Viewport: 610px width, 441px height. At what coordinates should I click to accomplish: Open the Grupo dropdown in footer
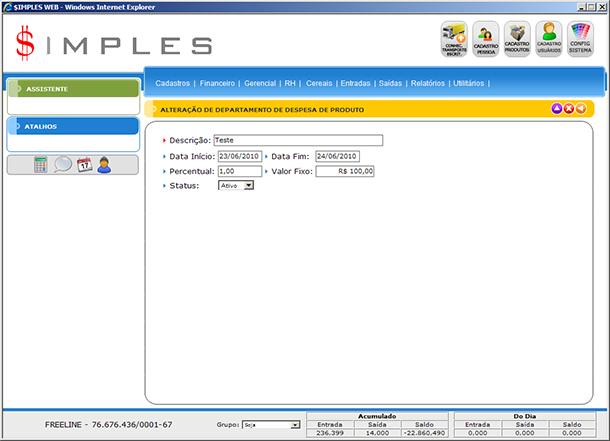click(x=270, y=425)
